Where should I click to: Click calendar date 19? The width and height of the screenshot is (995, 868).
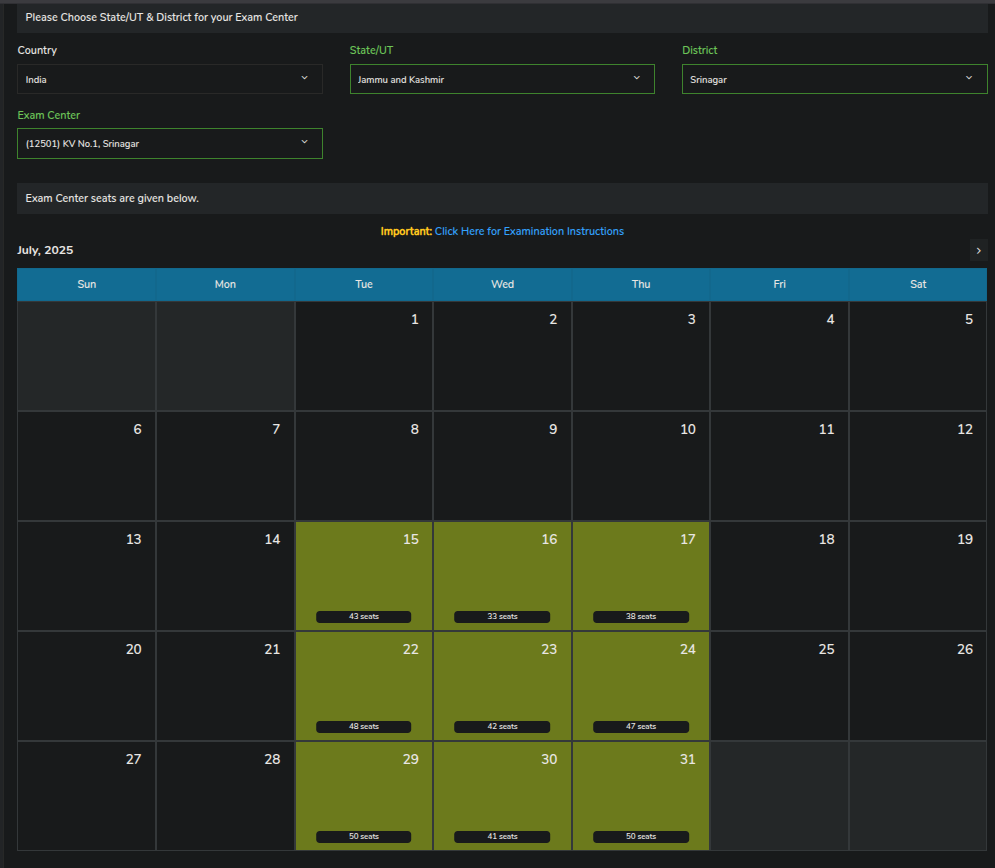[918, 576]
